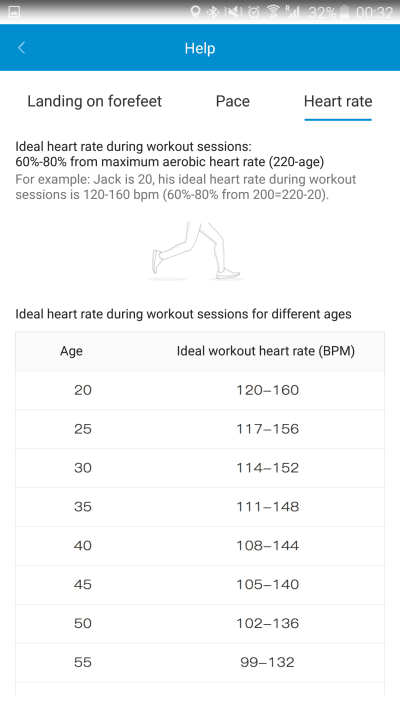The width and height of the screenshot is (400, 711).
Task: Select the 117–156 heart rate row
Action: click(200, 429)
